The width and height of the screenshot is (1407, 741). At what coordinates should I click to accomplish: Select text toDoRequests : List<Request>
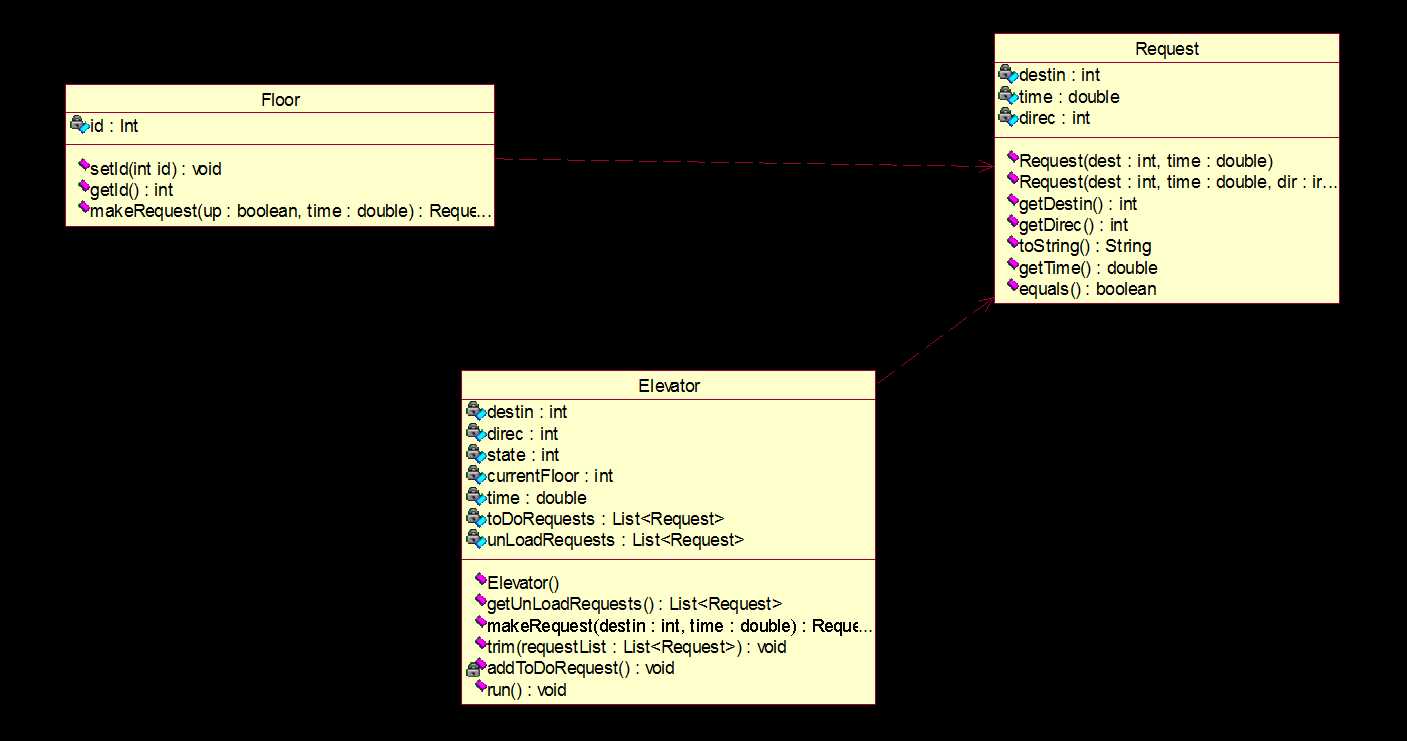[x=605, y=518]
